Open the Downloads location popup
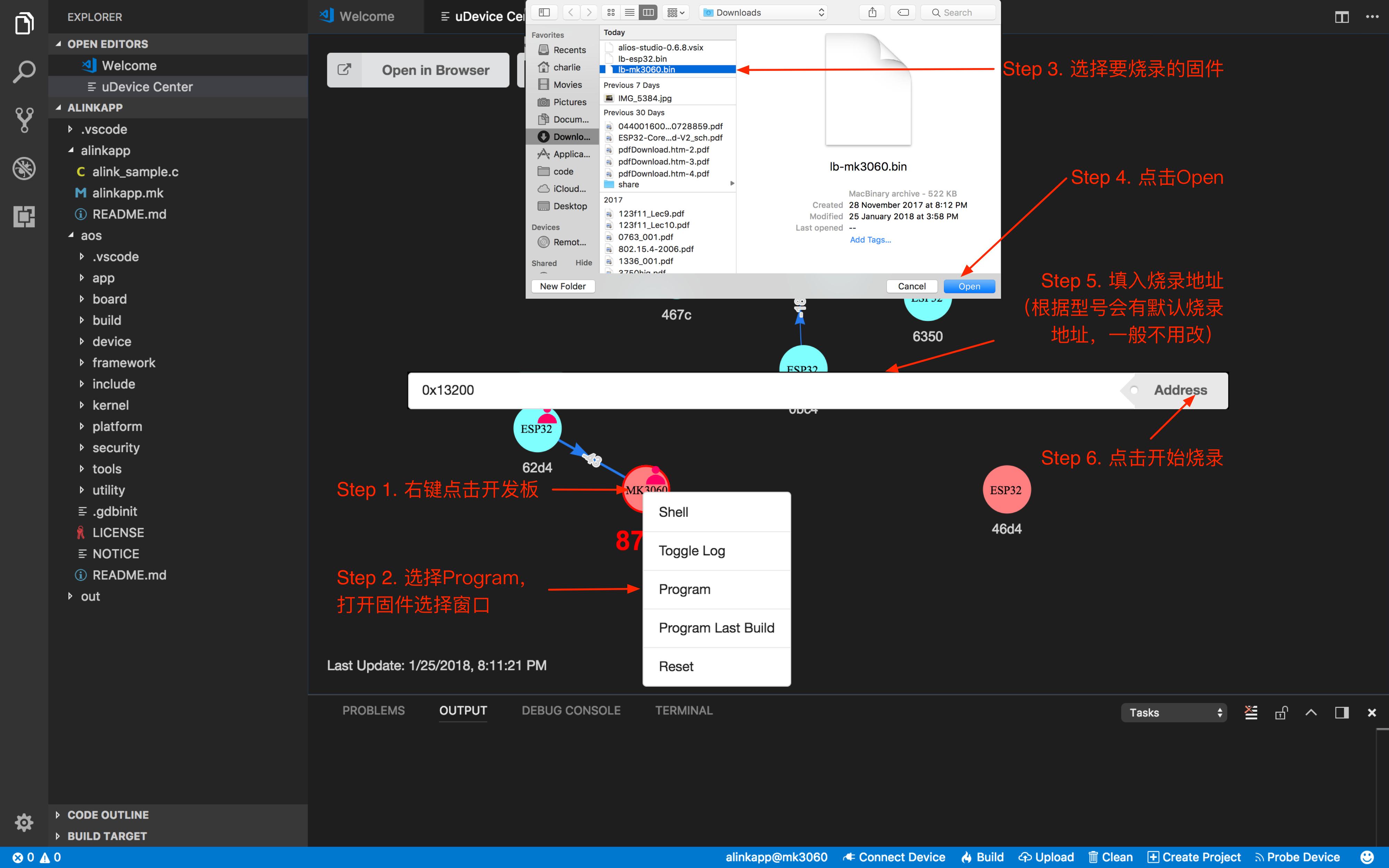This screenshot has width=1389, height=868. (x=763, y=12)
